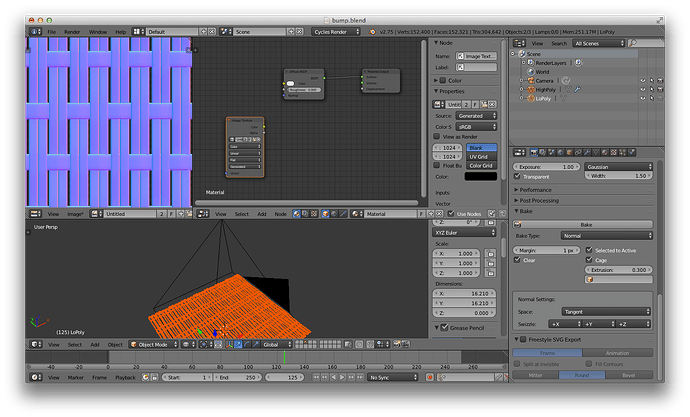690x417 pixels.
Task: Open the Playback menu in the timeline
Action: point(125,377)
